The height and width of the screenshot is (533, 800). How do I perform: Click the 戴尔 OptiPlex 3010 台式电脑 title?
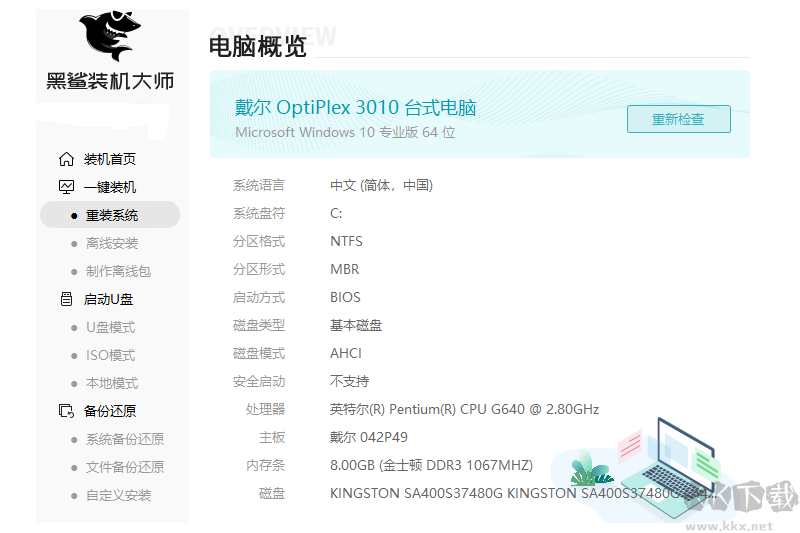[356, 107]
